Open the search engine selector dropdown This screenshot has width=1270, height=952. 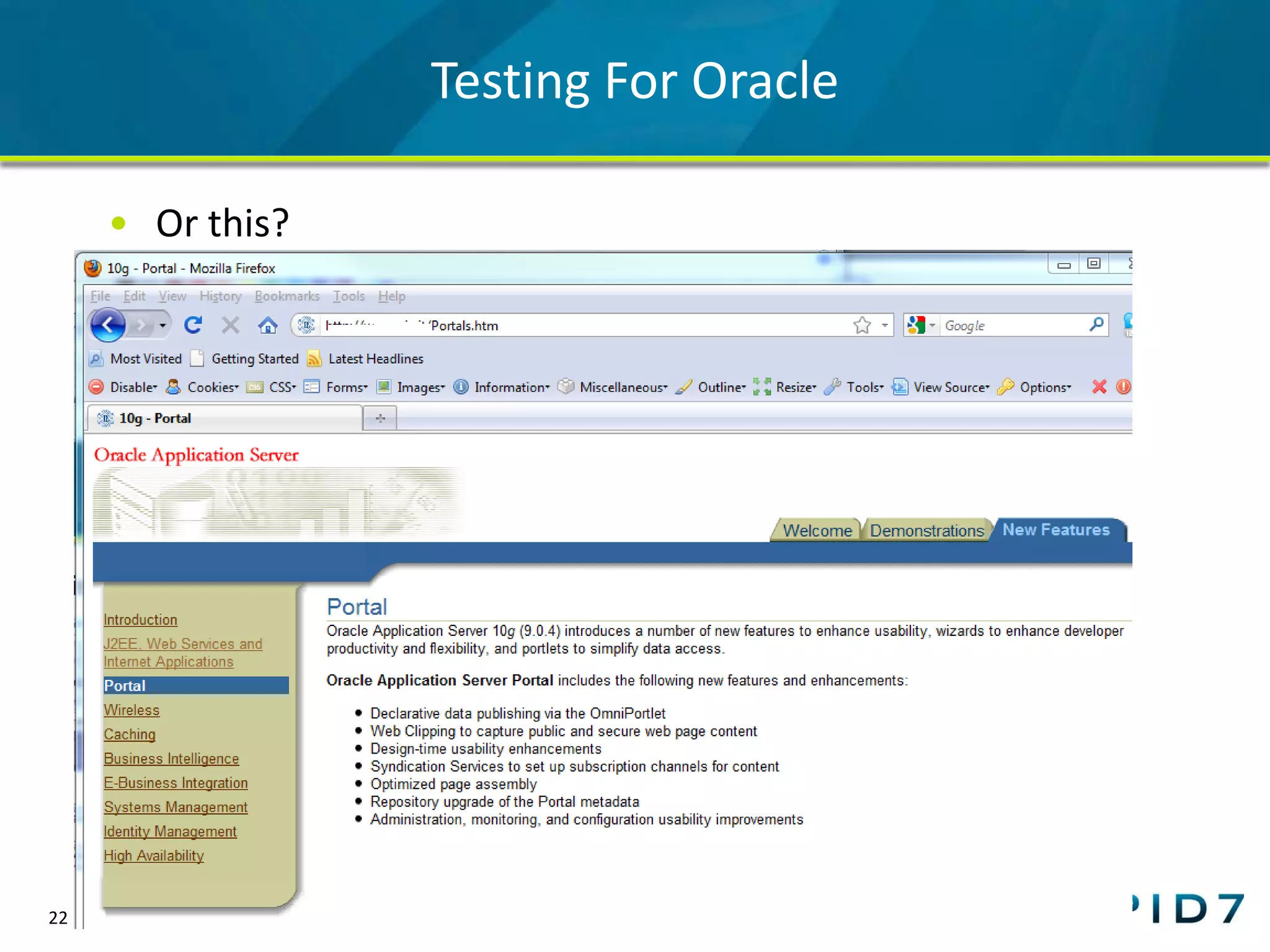921,325
